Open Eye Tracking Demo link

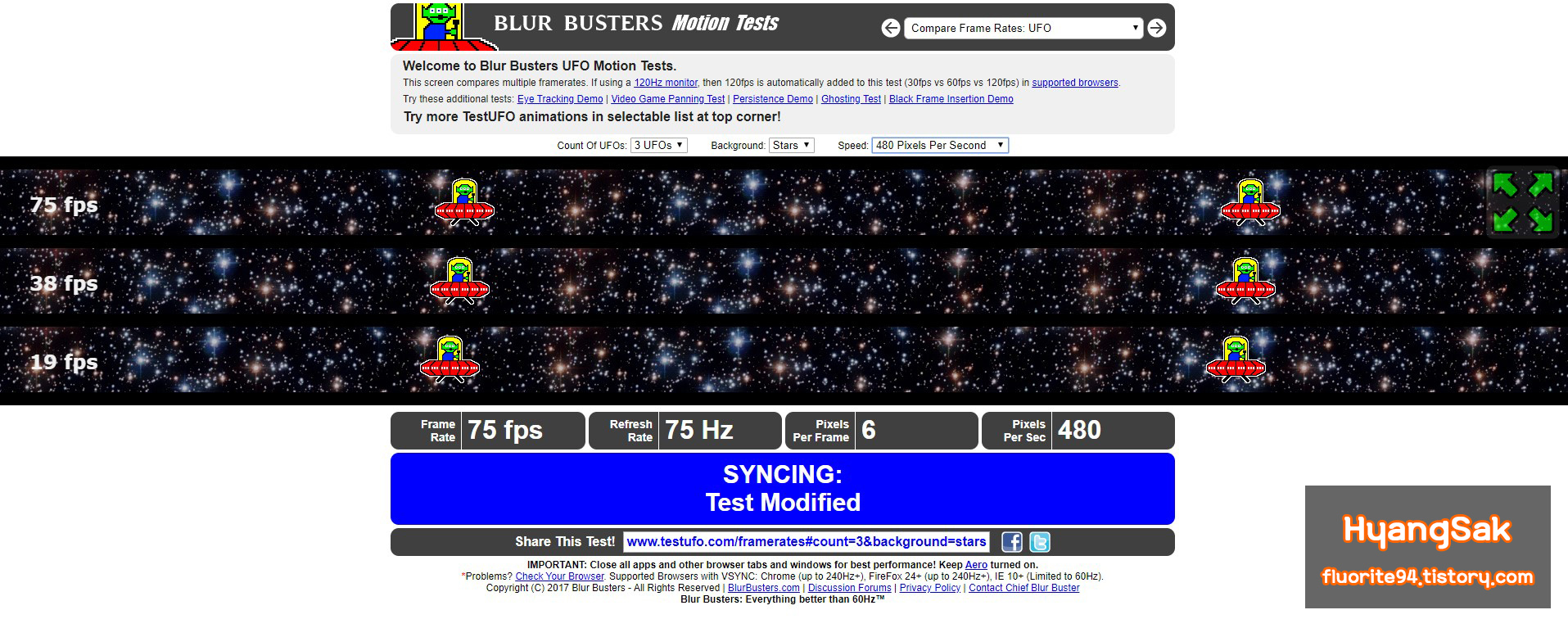point(560,99)
